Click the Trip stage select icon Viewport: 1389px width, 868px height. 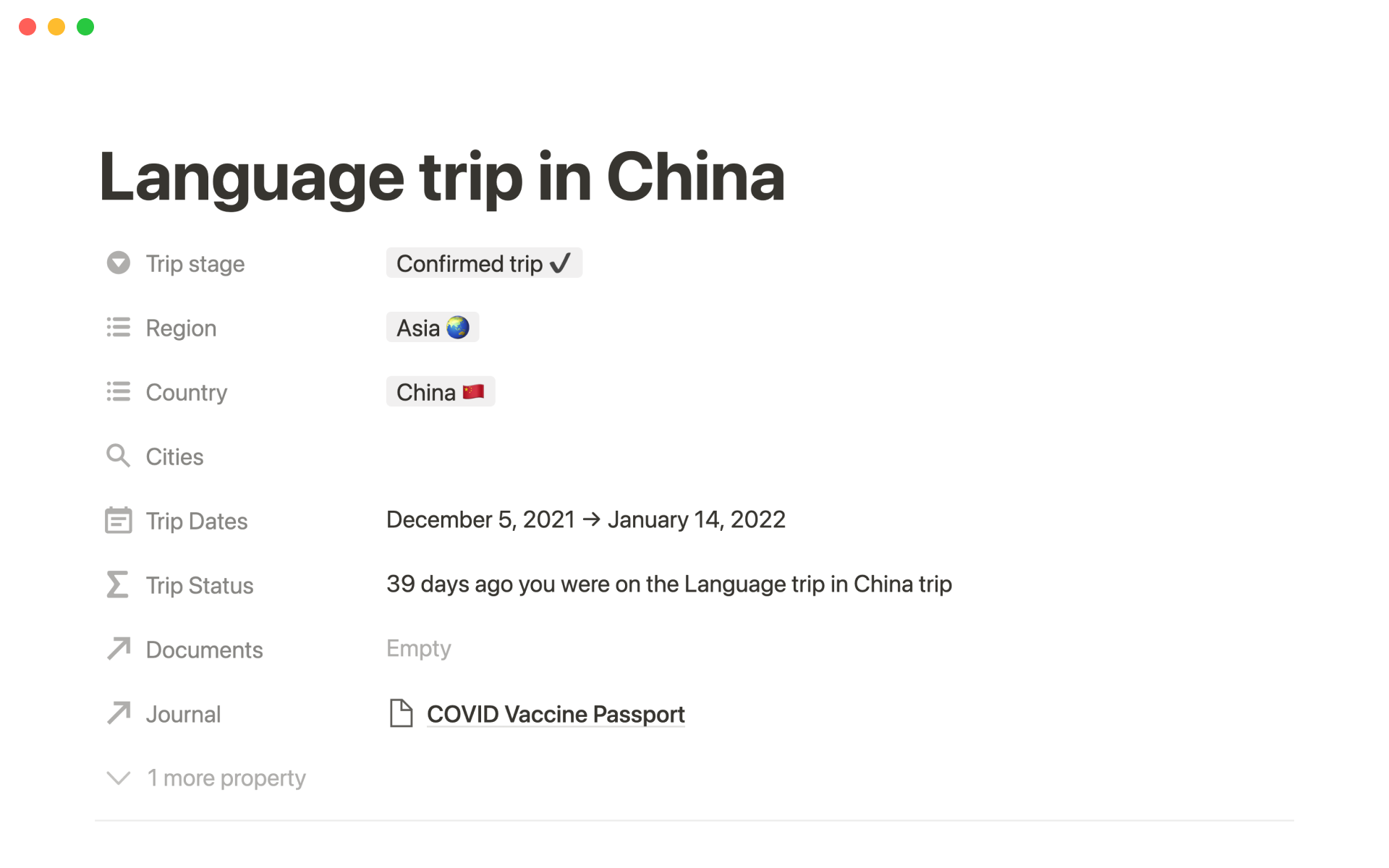[119, 263]
